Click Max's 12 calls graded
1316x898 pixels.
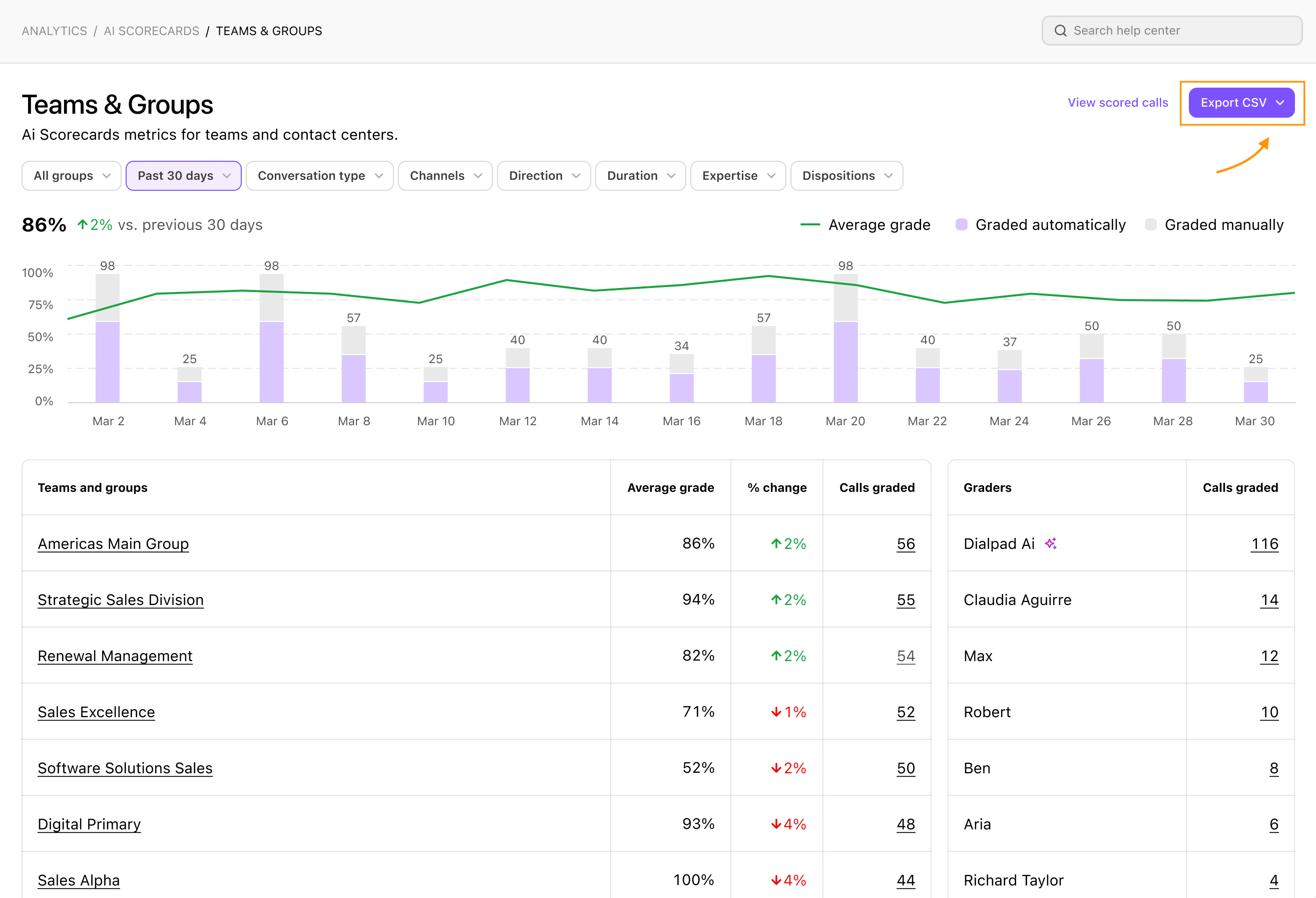(x=1269, y=656)
